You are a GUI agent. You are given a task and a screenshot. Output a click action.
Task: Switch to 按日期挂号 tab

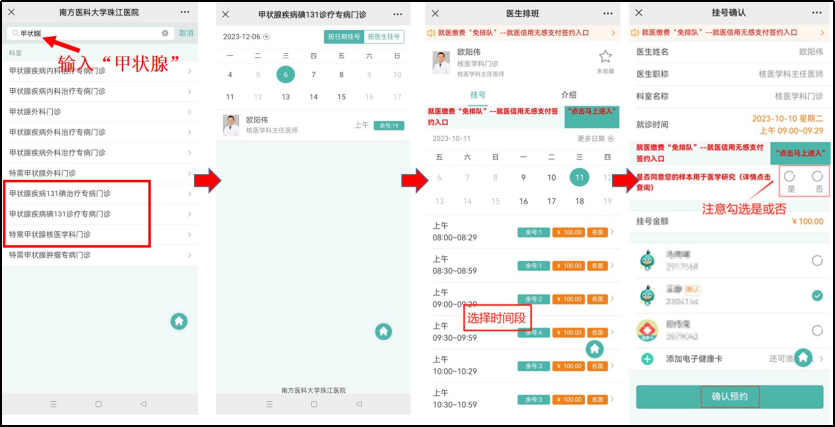(x=344, y=37)
